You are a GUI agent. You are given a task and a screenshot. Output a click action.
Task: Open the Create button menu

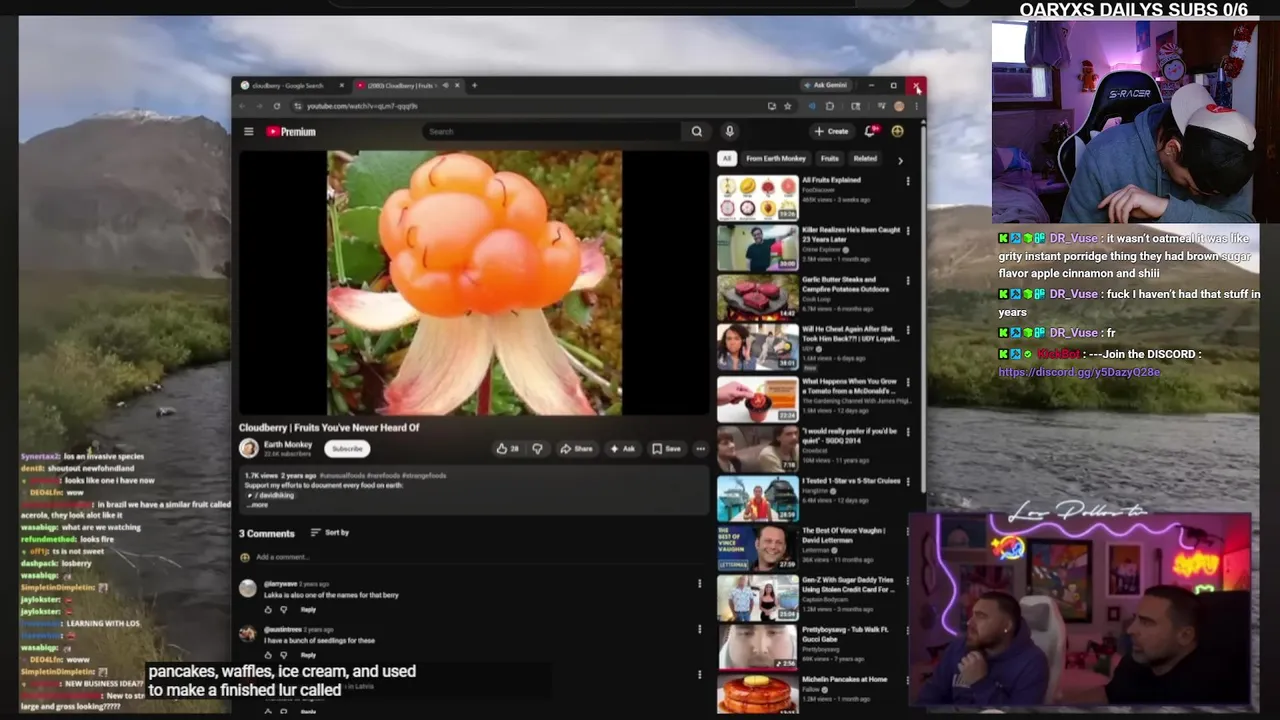(831, 131)
